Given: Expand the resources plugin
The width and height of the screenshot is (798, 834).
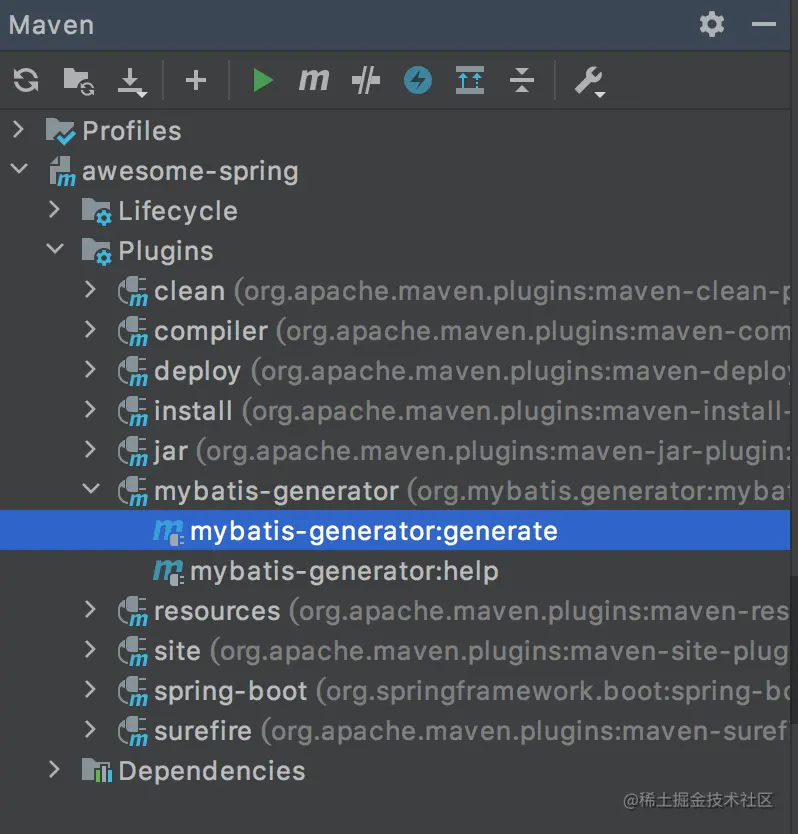Looking at the screenshot, I should [90, 610].
